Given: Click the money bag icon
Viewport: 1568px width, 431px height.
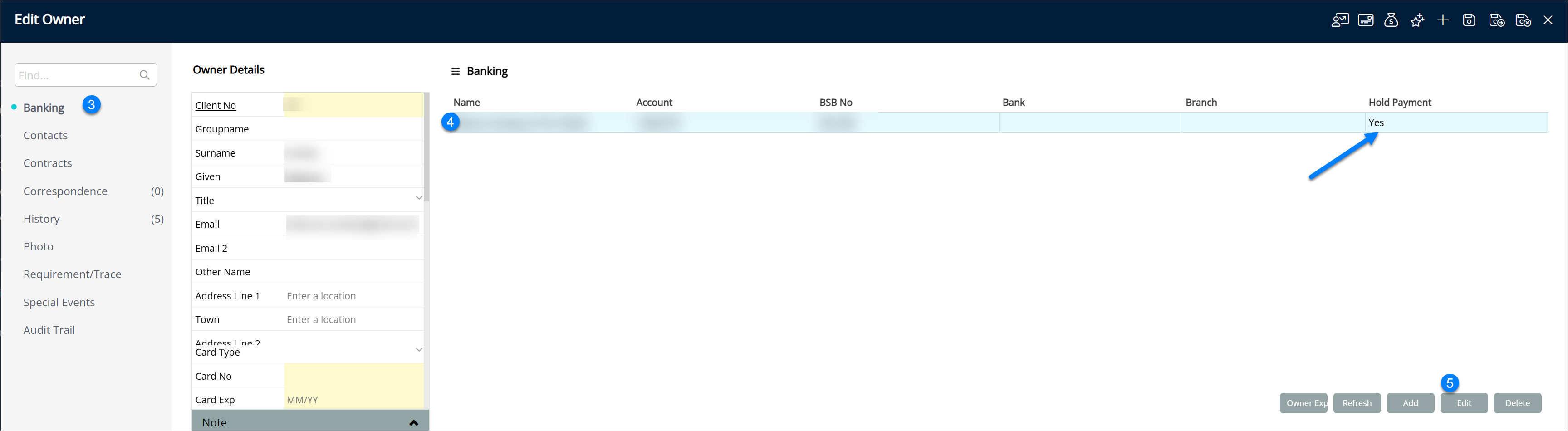Looking at the screenshot, I should [1391, 20].
